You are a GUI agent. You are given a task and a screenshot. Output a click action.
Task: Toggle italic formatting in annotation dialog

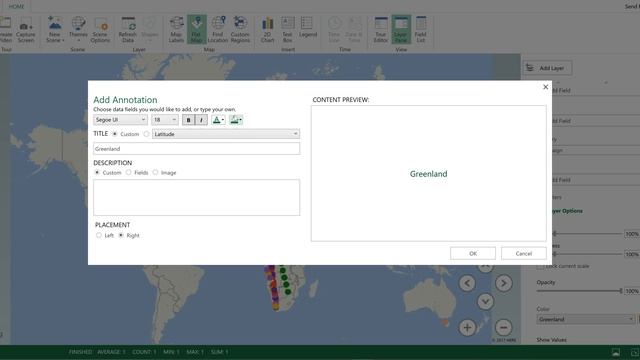click(201, 120)
